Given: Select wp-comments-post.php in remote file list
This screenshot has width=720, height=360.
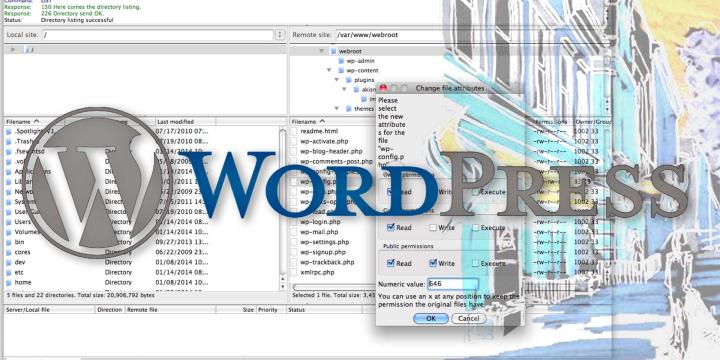Looking at the screenshot, I should click(336, 162).
